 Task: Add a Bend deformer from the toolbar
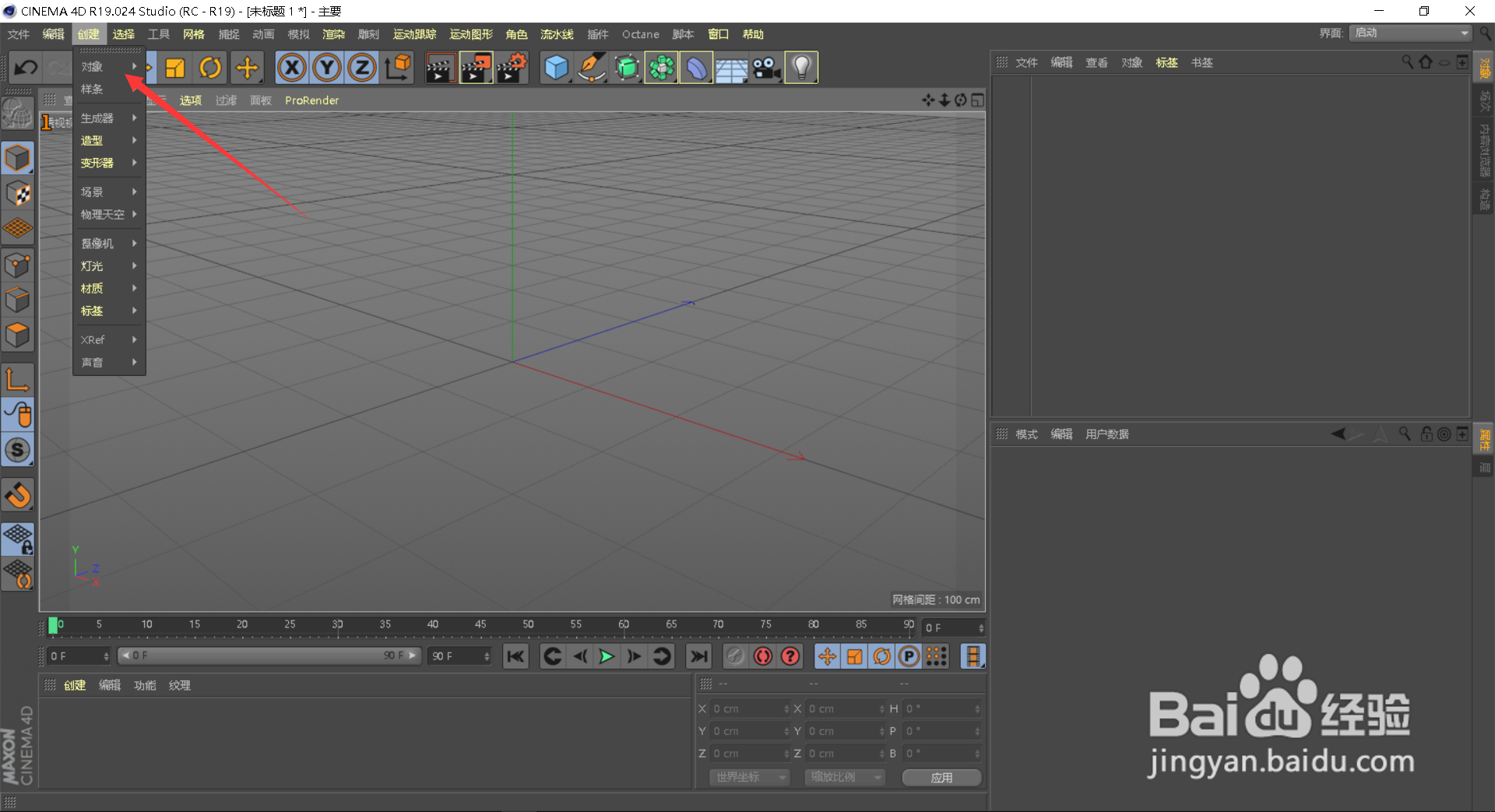tap(696, 68)
